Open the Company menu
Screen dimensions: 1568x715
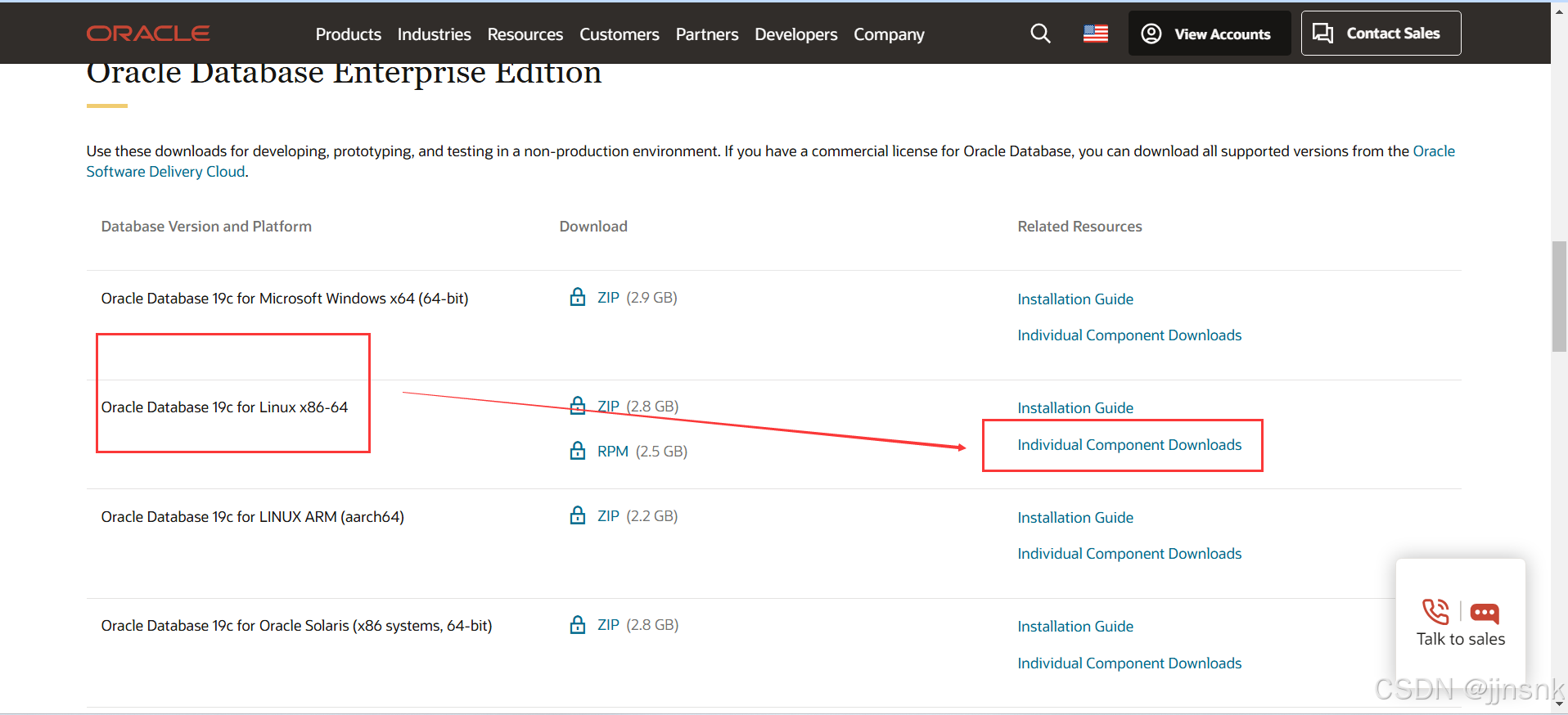(x=889, y=34)
